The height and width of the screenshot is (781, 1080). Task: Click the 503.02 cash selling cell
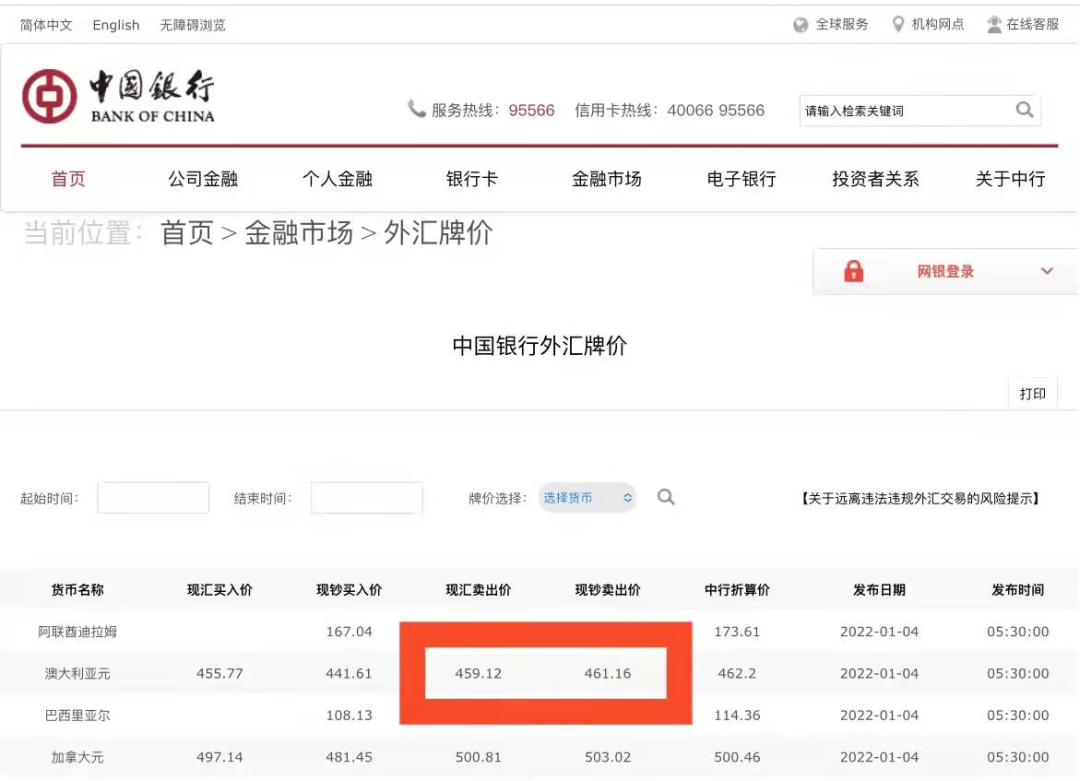coord(608,758)
